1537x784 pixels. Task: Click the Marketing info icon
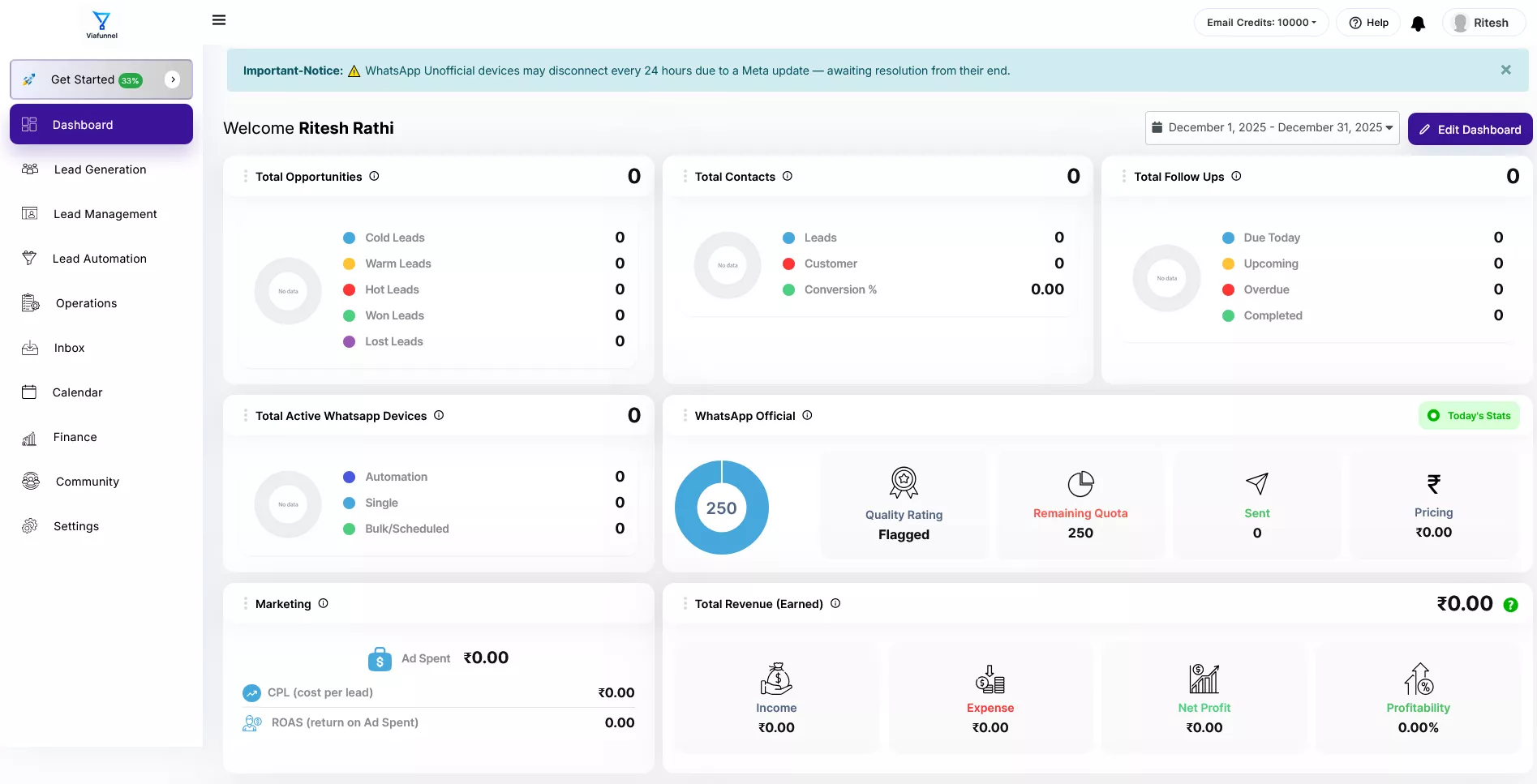coord(323,603)
